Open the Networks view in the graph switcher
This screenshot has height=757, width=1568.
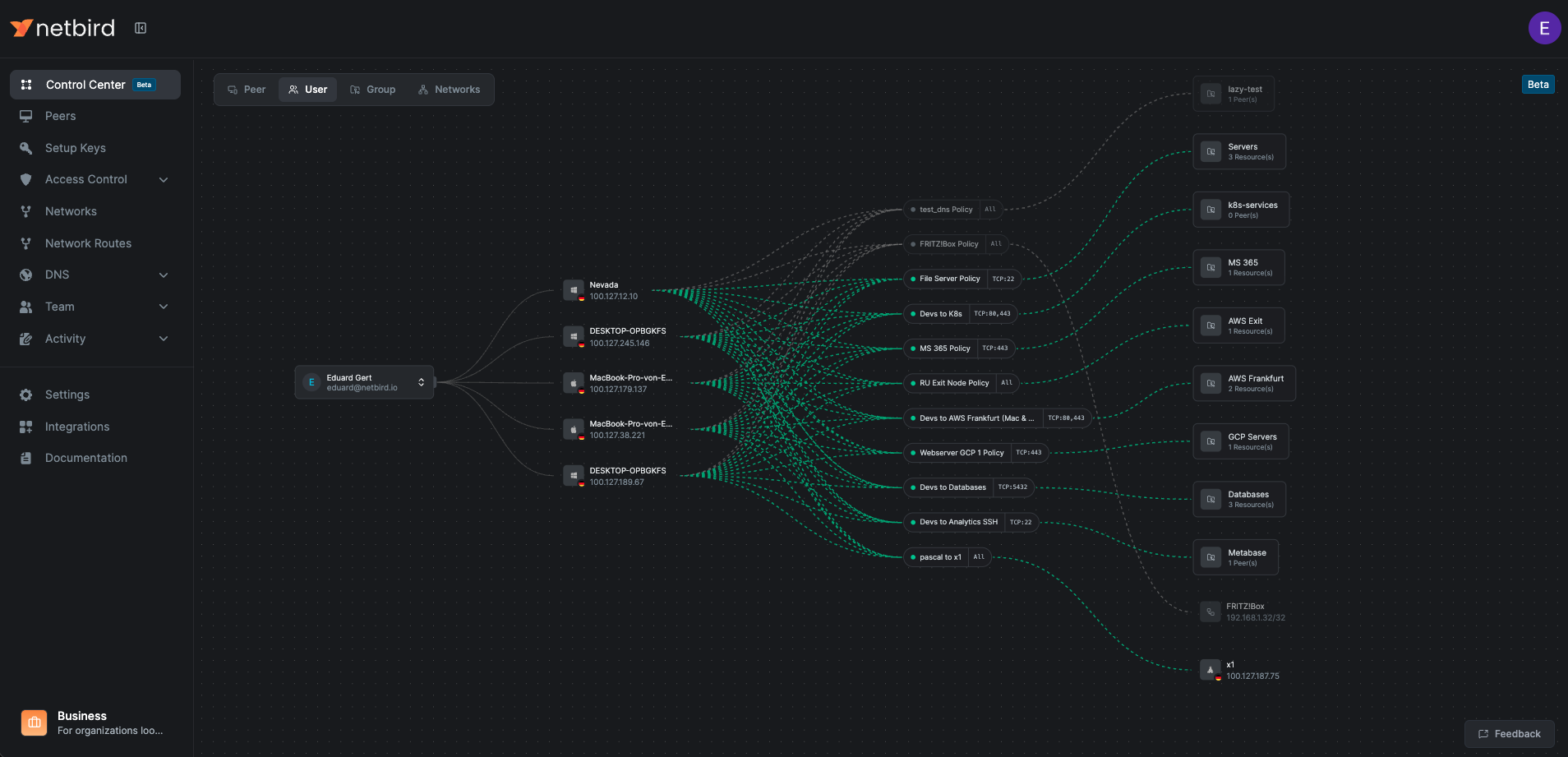(x=450, y=89)
